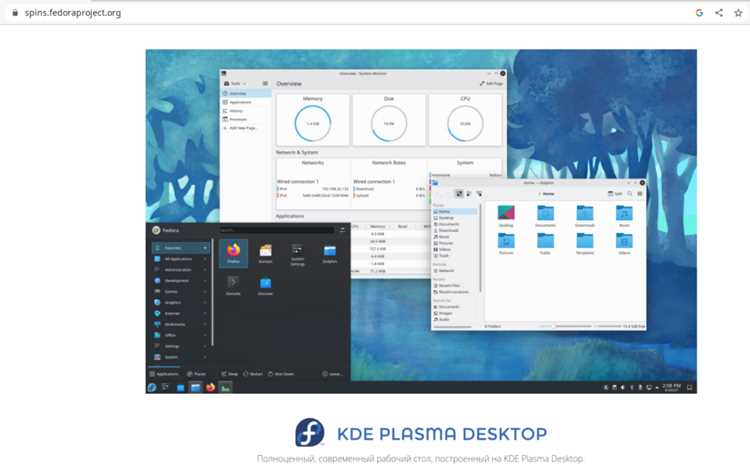Screen dimensions: 750x474
Task: Click the Firefox icon on the KDE taskbar
Action: click(210, 387)
